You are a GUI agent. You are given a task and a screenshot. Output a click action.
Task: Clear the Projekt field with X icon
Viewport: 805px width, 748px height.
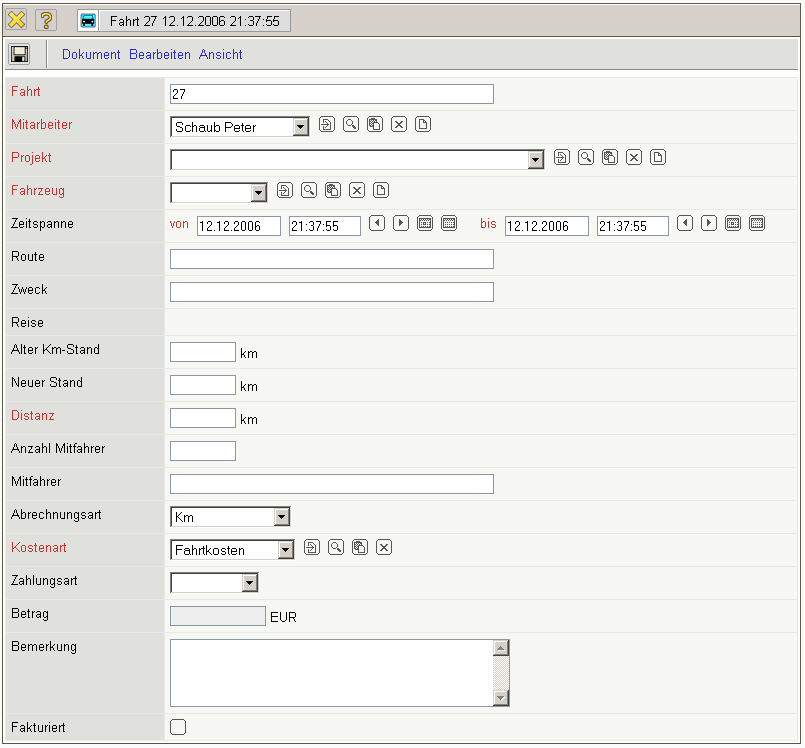click(633, 158)
